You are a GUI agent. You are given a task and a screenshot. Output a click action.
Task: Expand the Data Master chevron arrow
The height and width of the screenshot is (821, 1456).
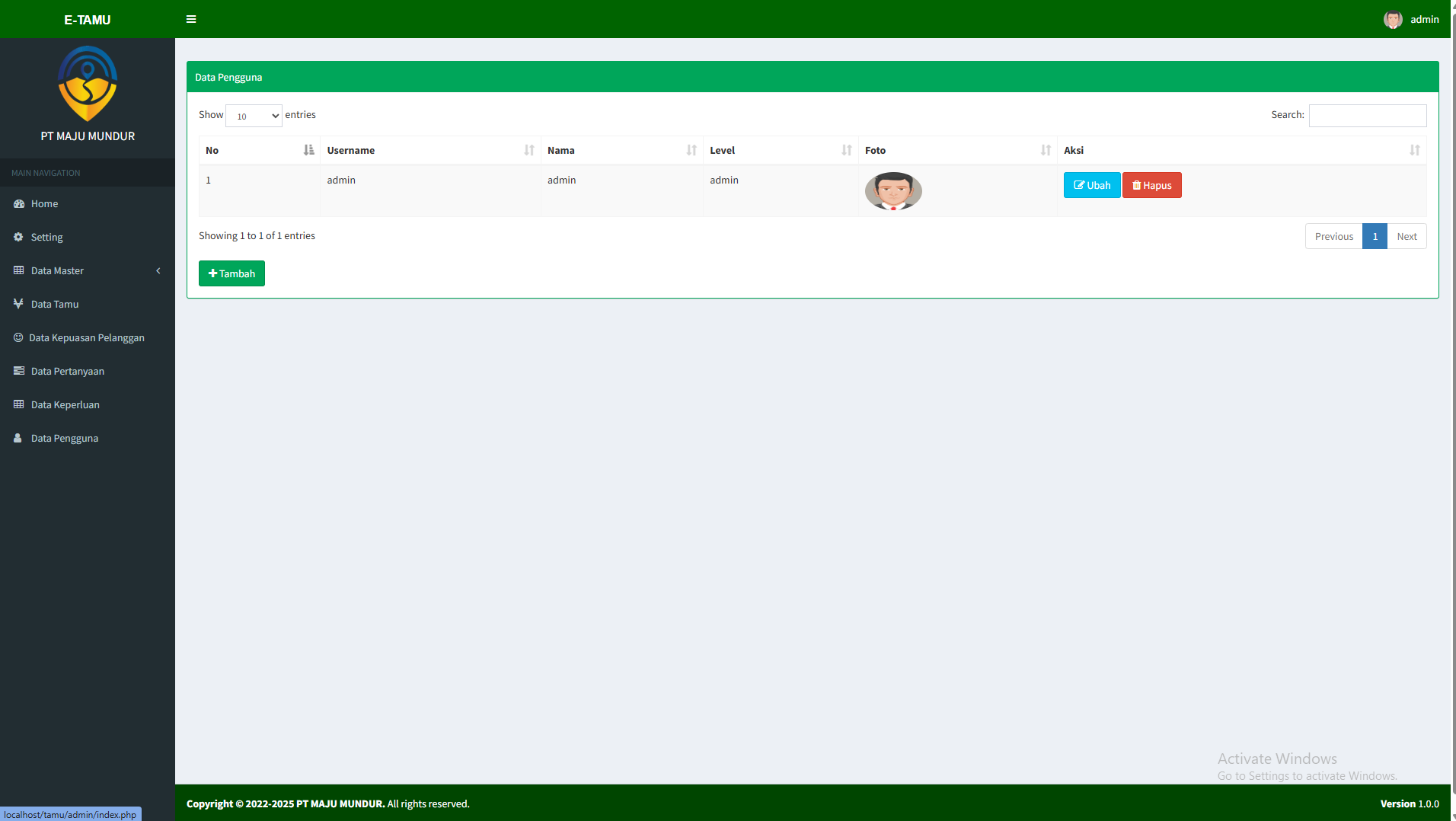coord(158,270)
